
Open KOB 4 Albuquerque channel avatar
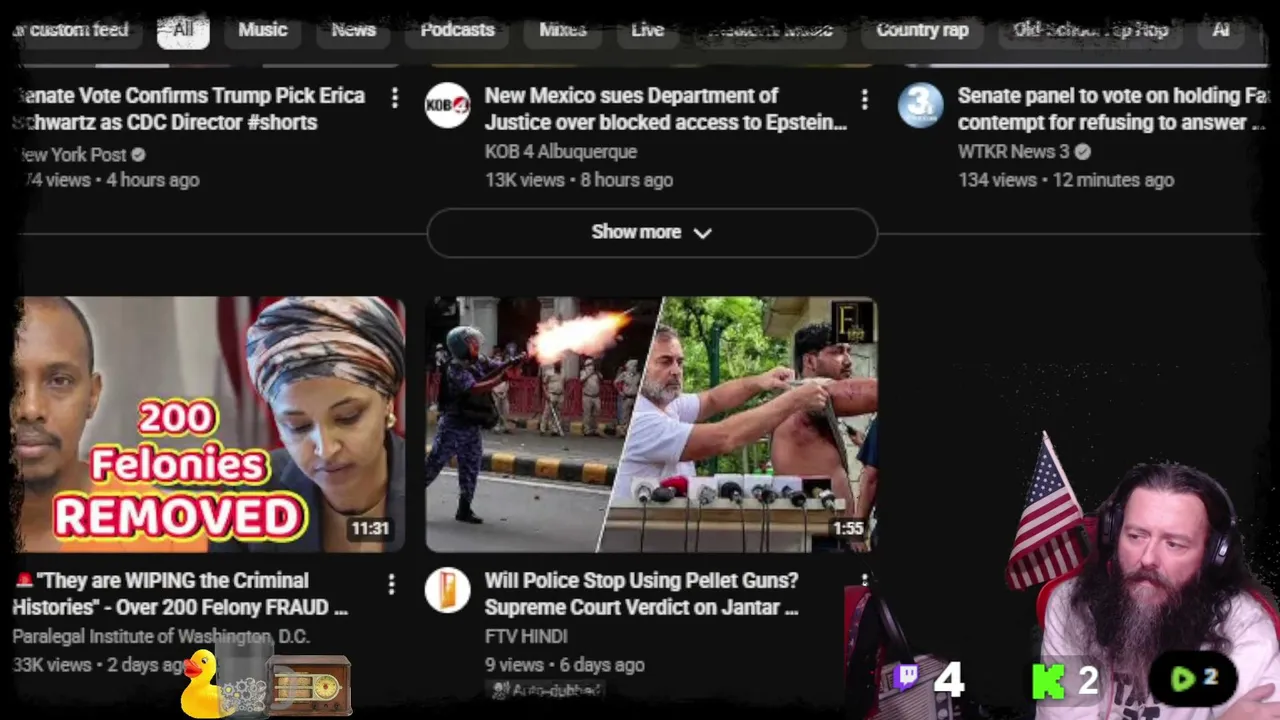point(447,106)
